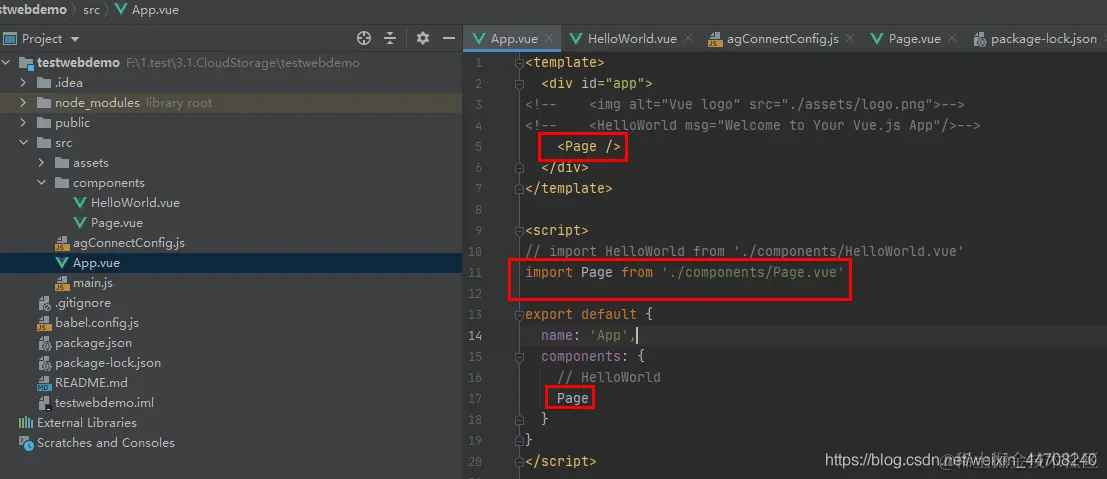The height and width of the screenshot is (479, 1107).
Task: Click the markdown icon of README.md
Action: 44,383
